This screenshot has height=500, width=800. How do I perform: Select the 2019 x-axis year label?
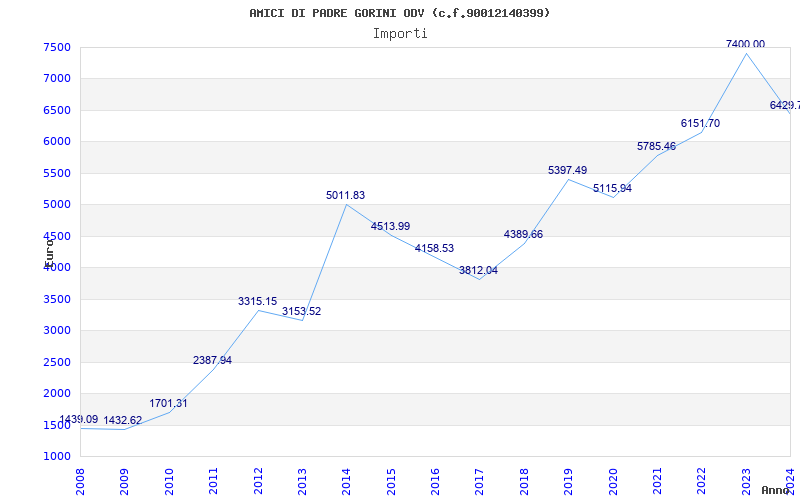tap(568, 478)
